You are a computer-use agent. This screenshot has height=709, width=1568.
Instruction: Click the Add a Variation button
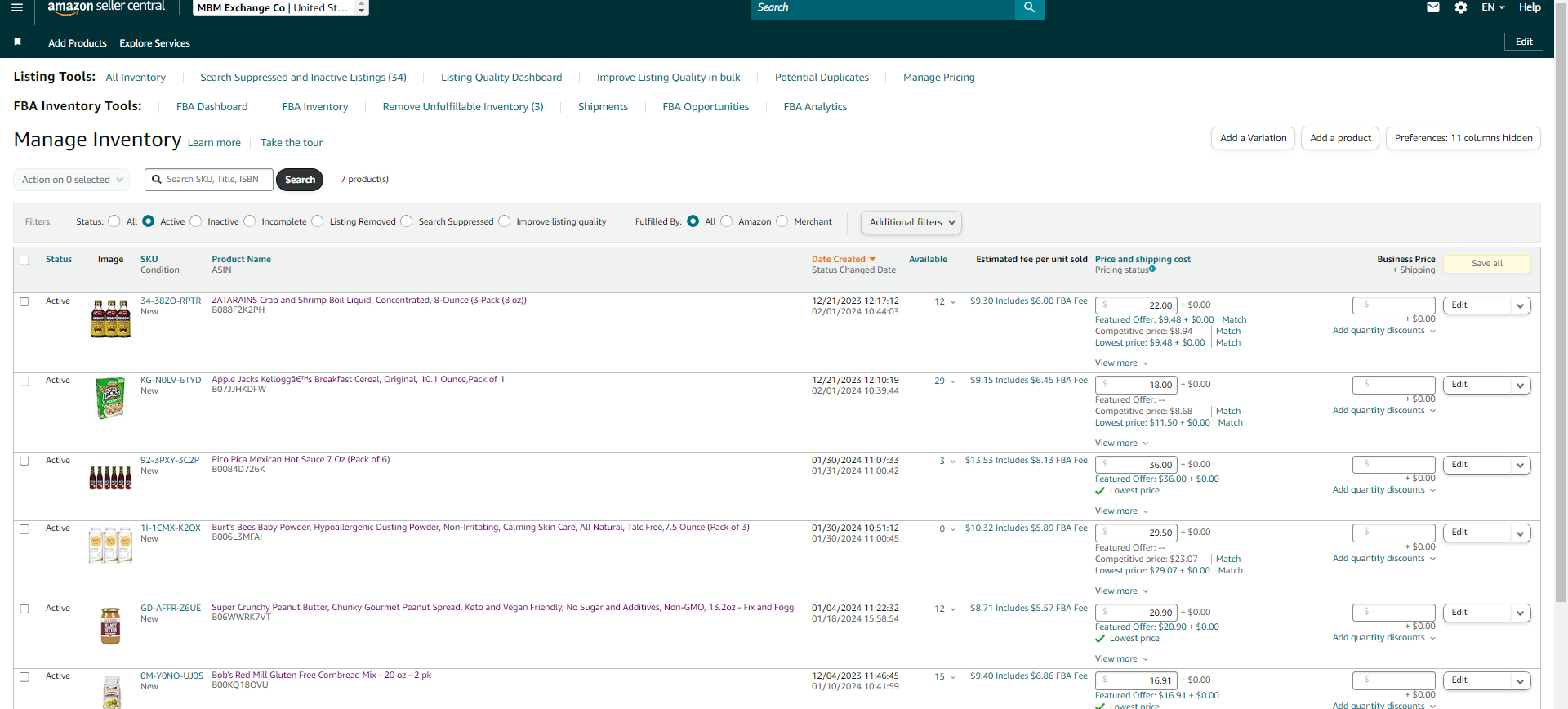(x=1253, y=138)
